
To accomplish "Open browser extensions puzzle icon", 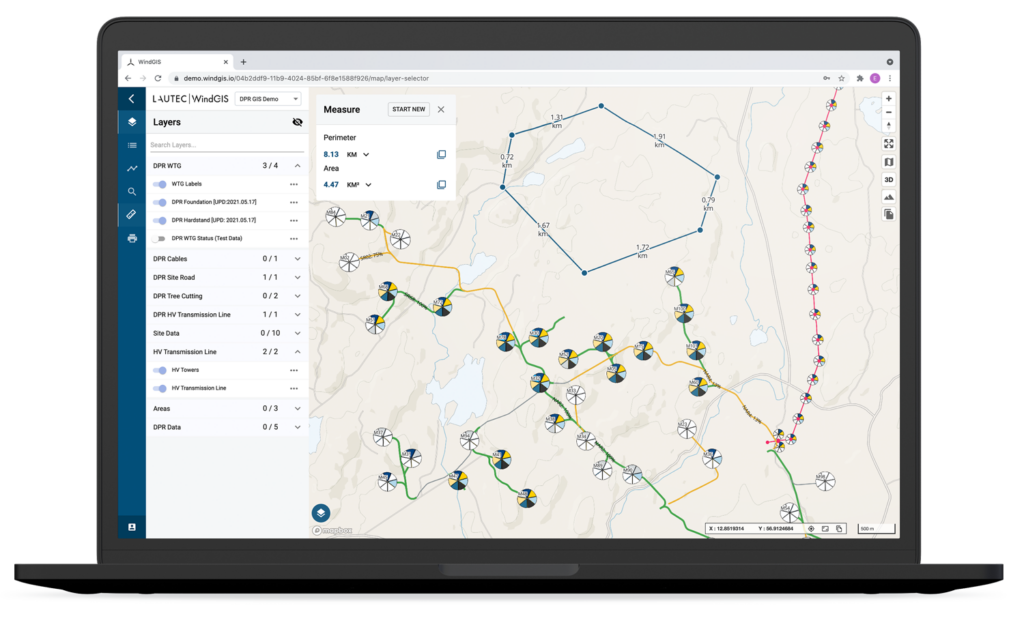I will click(859, 78).
